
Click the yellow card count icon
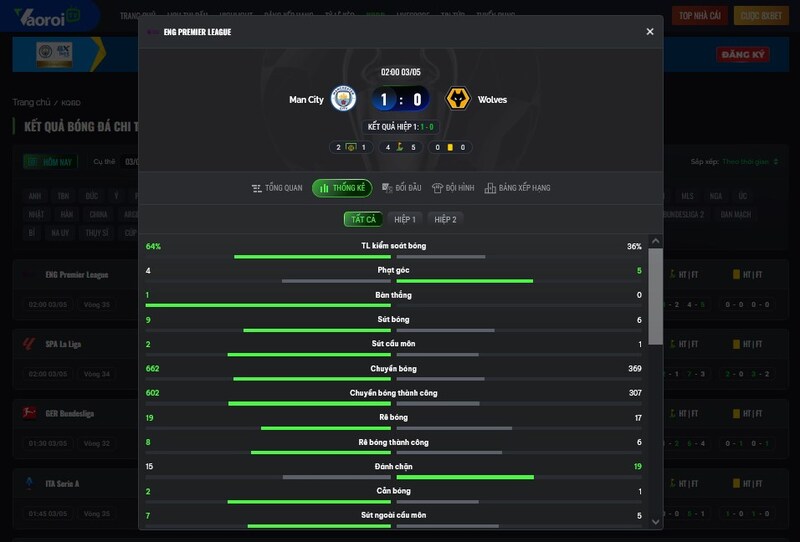pos(450,147)
